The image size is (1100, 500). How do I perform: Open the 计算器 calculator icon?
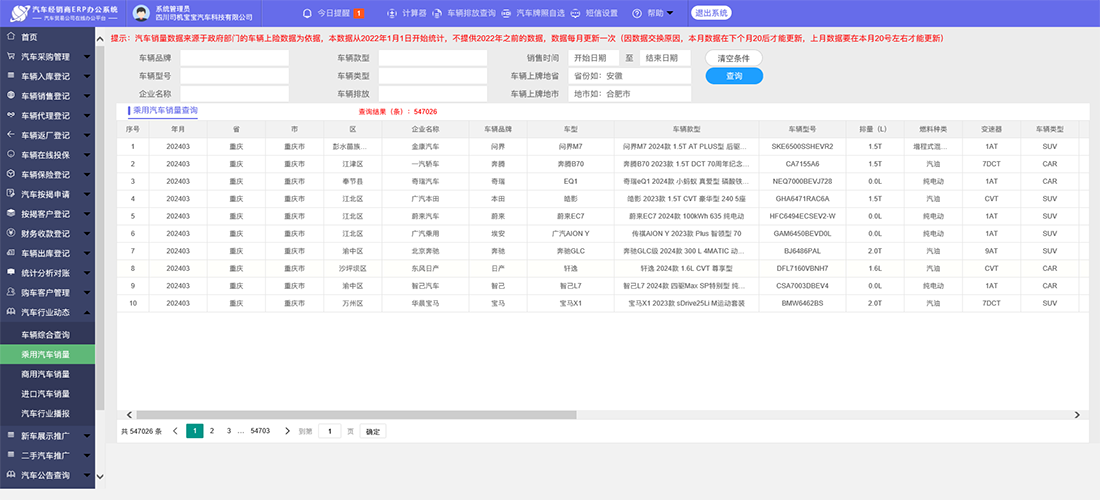[391, 13]
